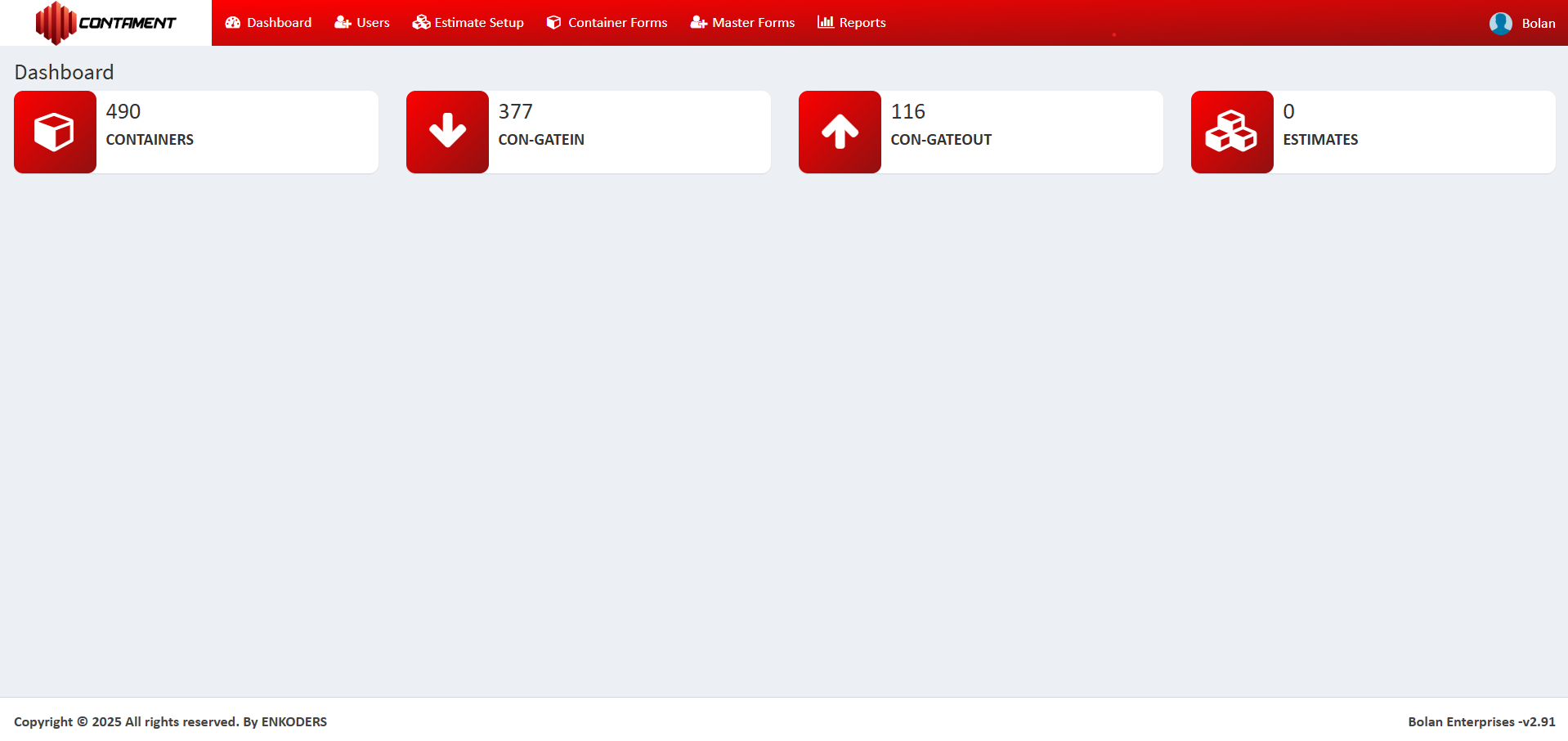
Task: Click the Dashboard page heading
Action: [x=64, y=72]
